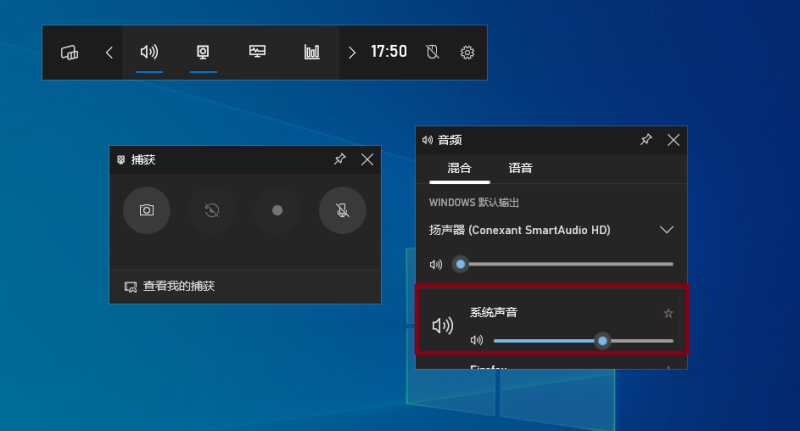Close the 捕获 capture widget
The height and width of the screenshot is (431, 800).
coord(367,160)
